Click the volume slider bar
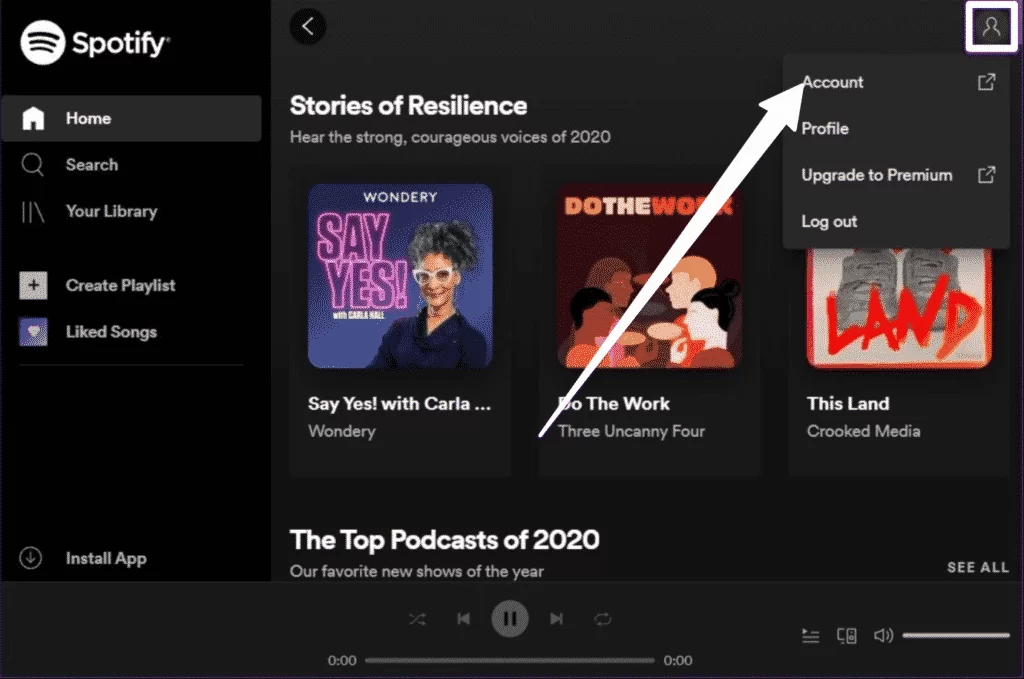 coord(956,635)
